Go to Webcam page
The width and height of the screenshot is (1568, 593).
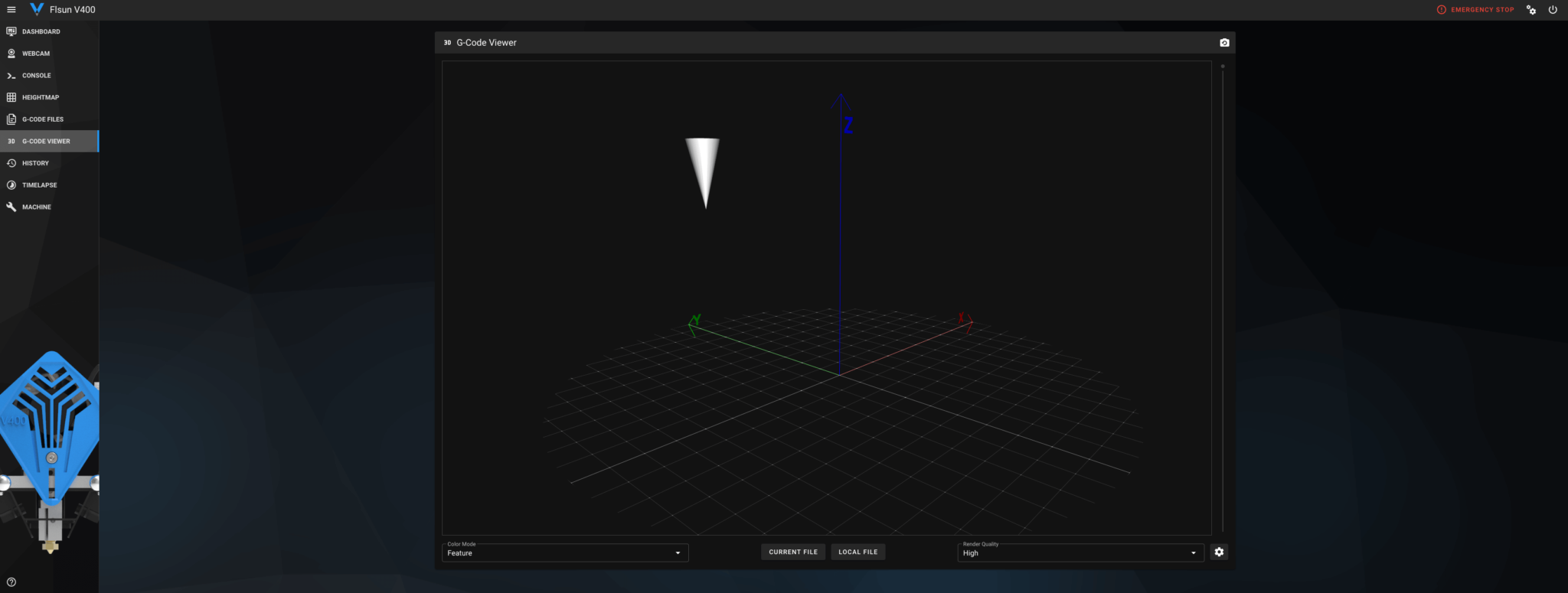coord(49,54)
